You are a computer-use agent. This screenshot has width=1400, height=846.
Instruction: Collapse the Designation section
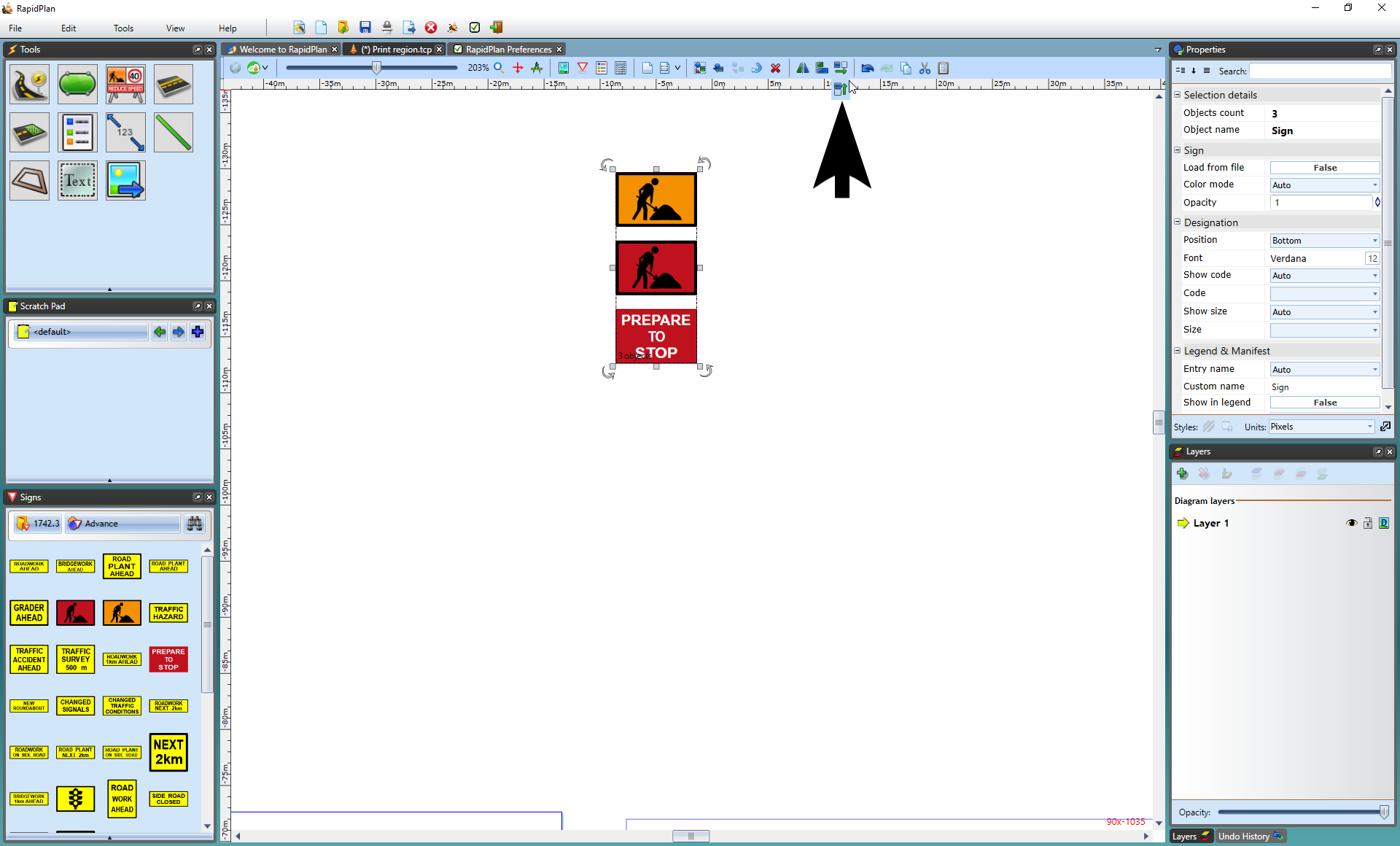(x=1177, y=222)
